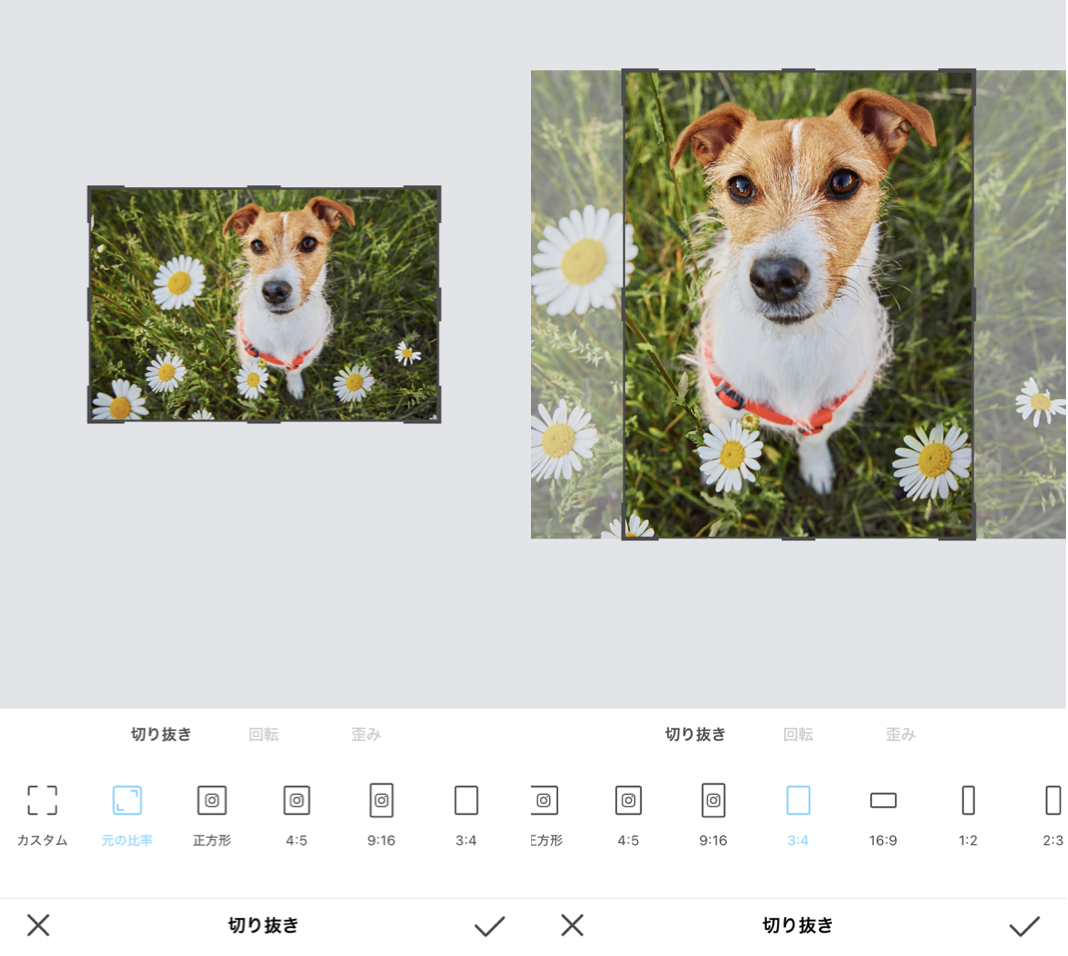Select 4:5 Instagram ratio in right screen
Screen dimensions: 1068x956
point(628,801)
